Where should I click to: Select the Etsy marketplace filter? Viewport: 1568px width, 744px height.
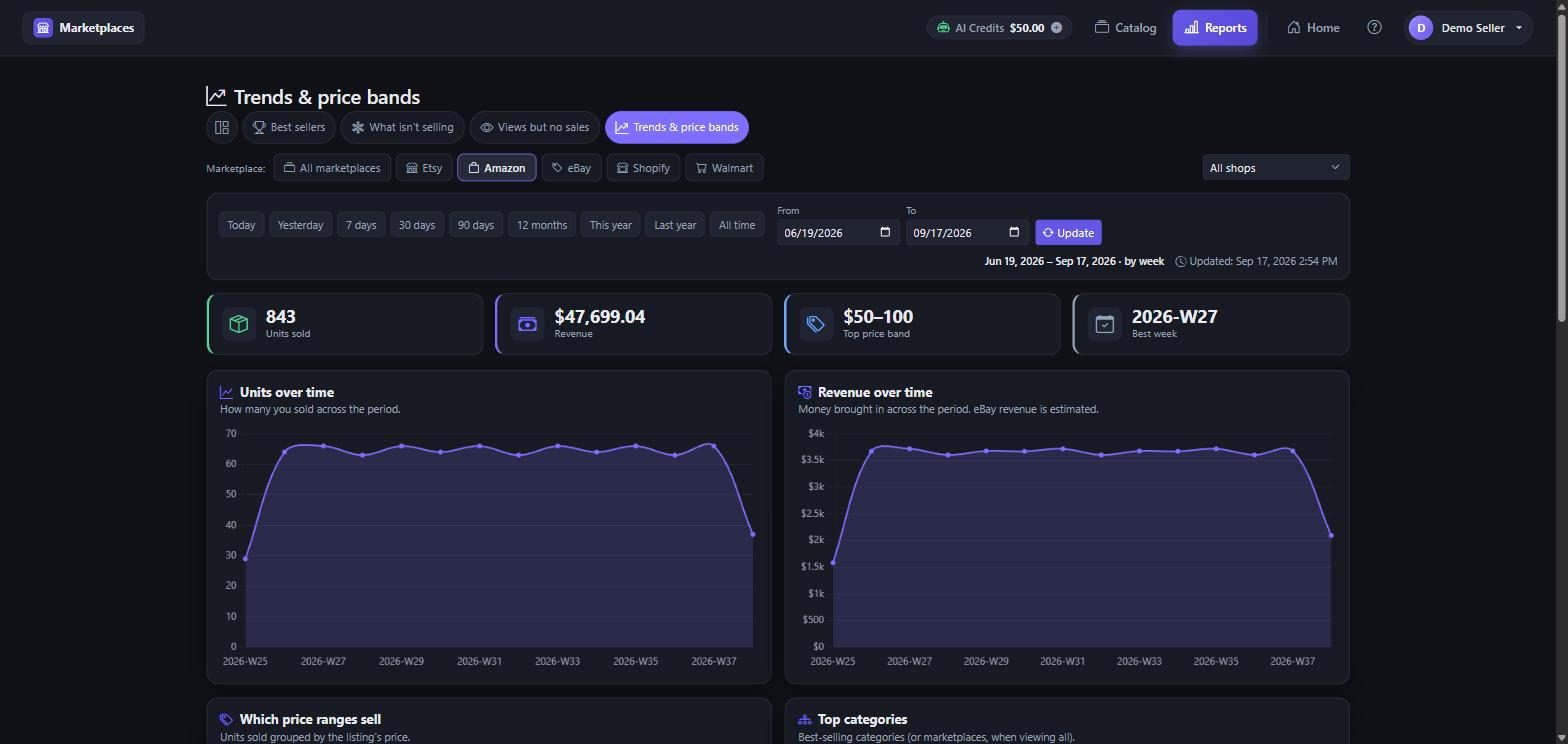(424, 168)
